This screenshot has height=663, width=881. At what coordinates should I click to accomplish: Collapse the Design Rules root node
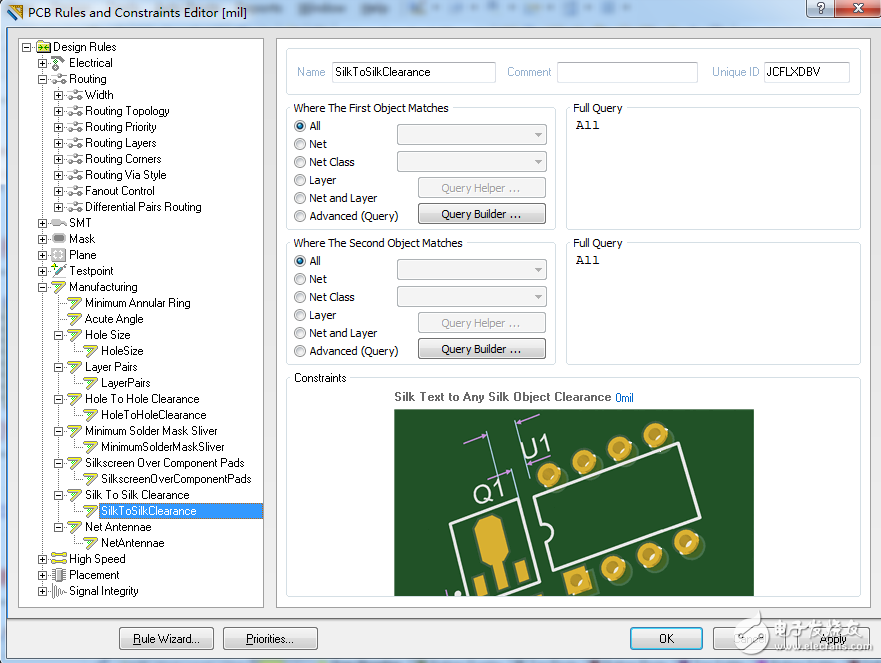click(26, 47)
